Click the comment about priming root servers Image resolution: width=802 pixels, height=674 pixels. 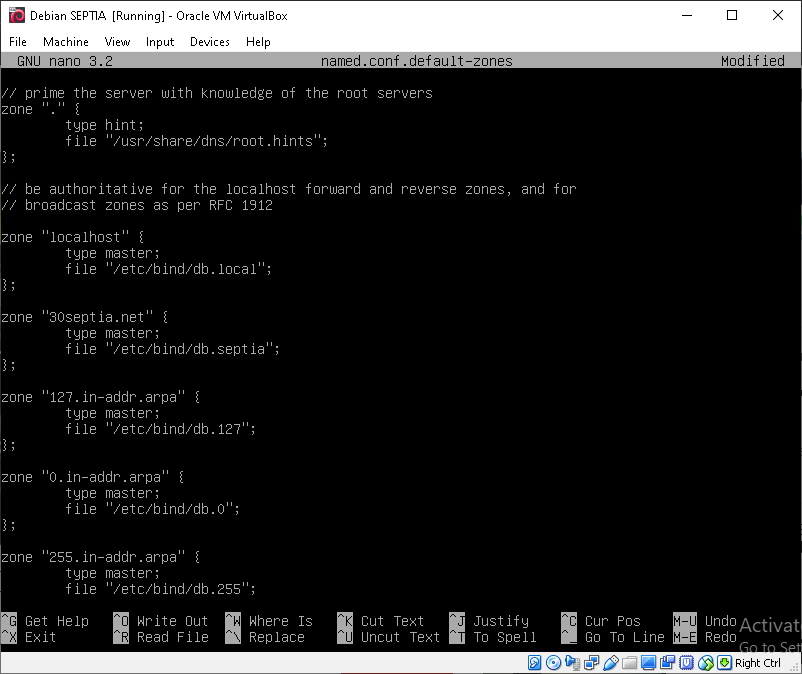click(217, 93)
